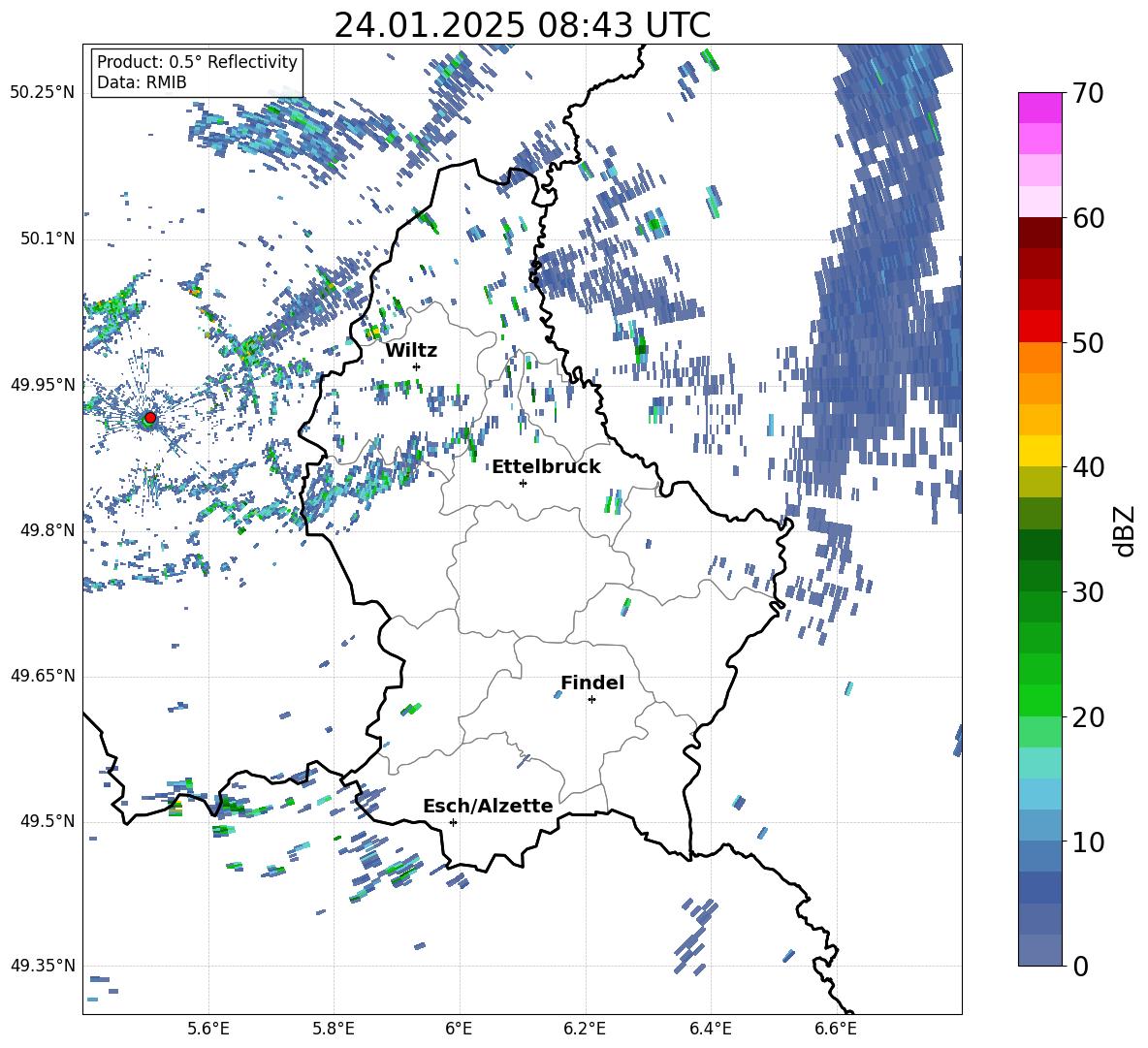Click the colorbar 10 tick label
Screen dimensions: 1148x1048
click(1088, 842)
